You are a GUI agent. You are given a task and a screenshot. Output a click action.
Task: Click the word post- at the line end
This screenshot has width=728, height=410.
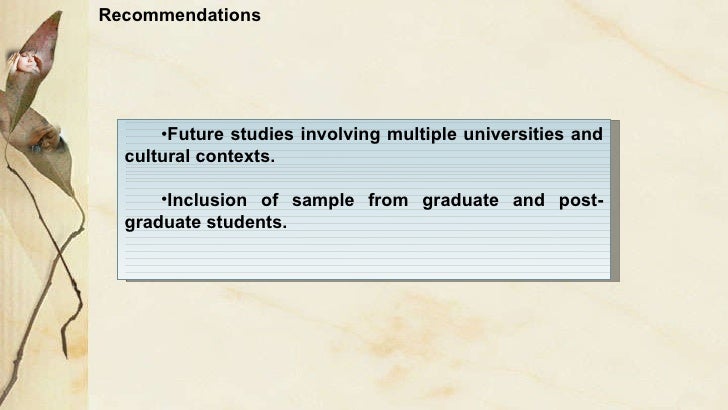pyautogui.click(x=581, y=201)
